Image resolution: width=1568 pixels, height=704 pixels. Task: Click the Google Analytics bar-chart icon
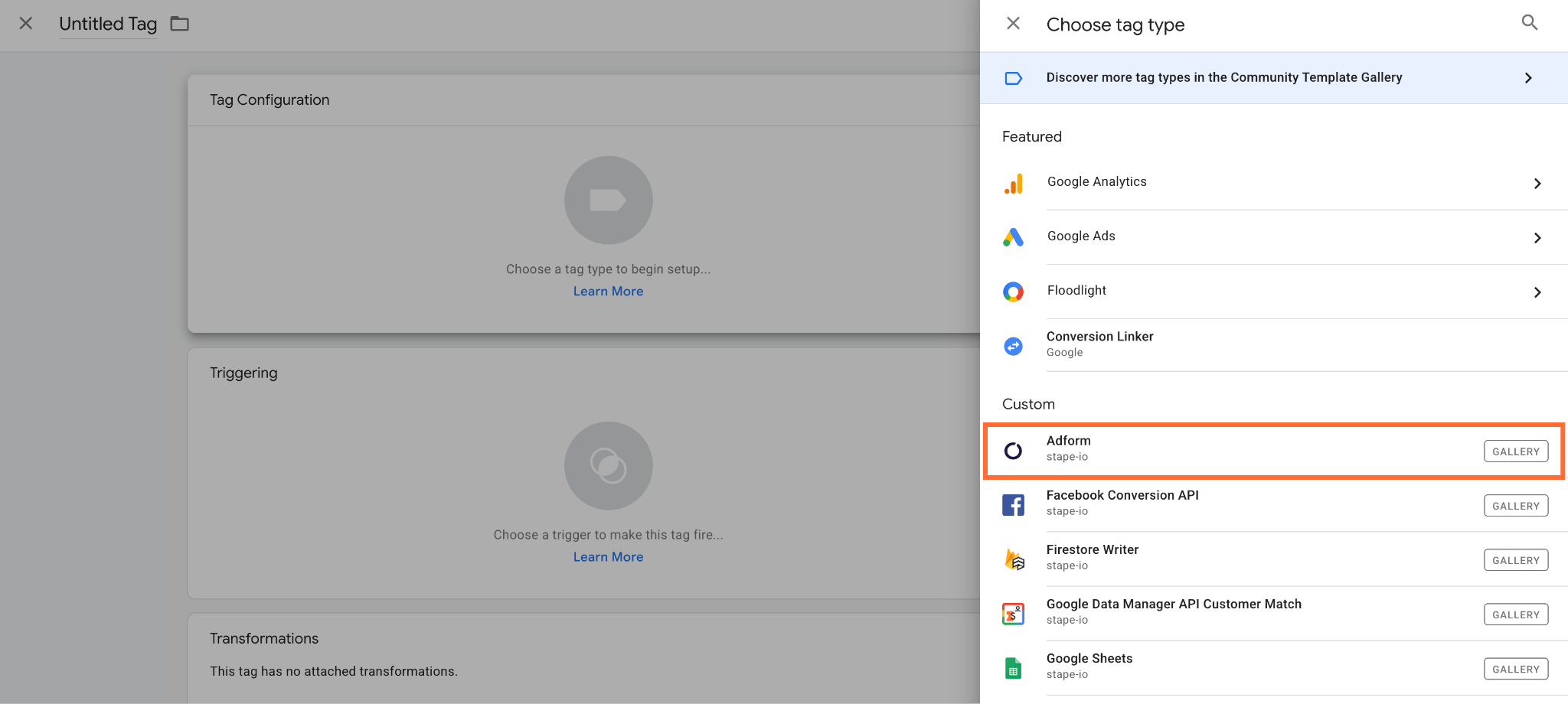pyautogui.click(x=1013, y=184)
